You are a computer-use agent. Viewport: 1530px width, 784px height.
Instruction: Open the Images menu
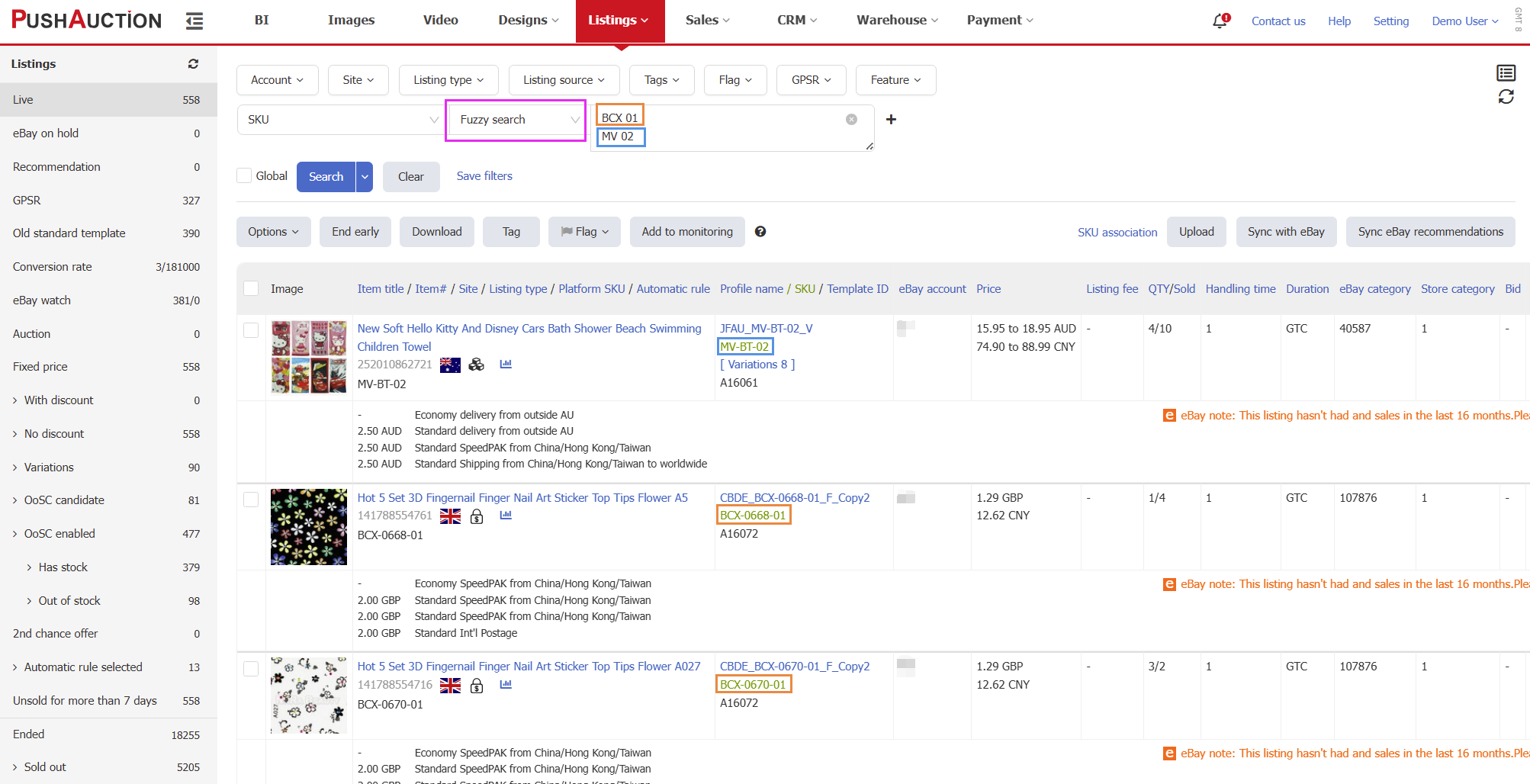point(351,21)
